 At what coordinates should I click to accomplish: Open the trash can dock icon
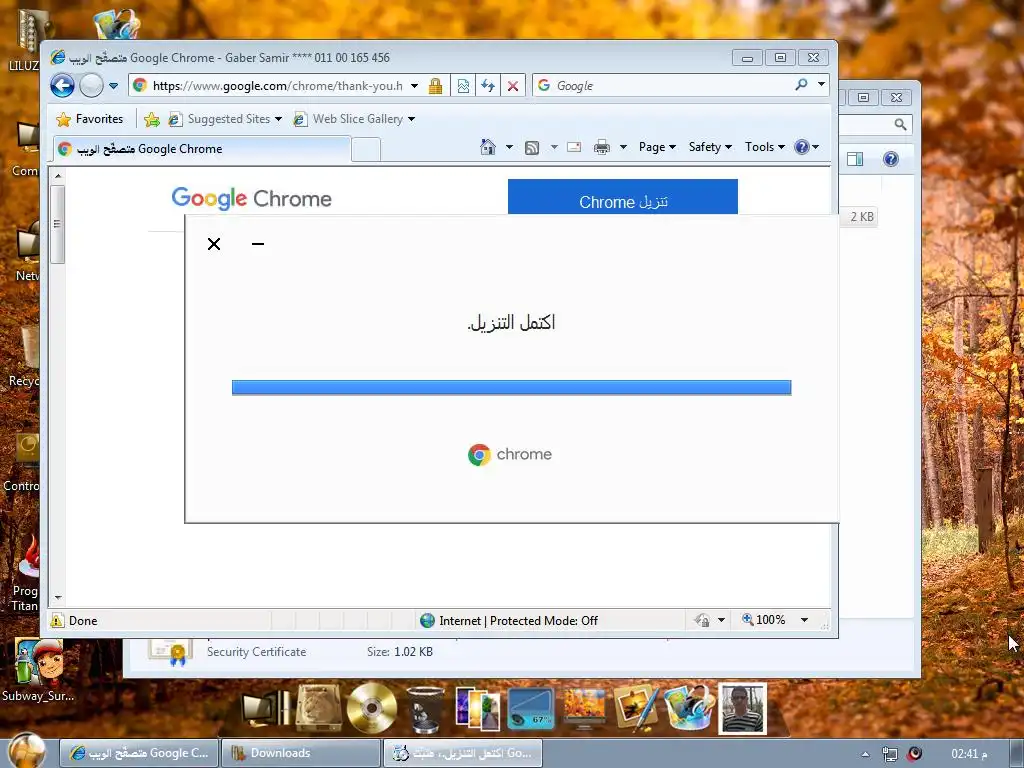tap(425, 710)
